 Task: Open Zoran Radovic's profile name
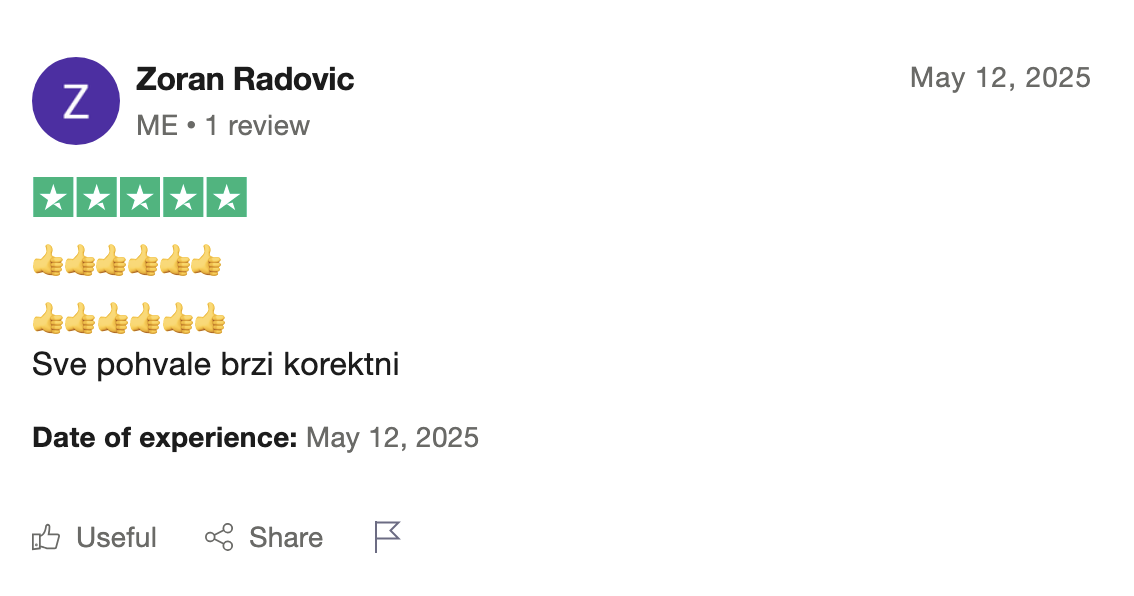pyautogui.click(x=245, y=79)
